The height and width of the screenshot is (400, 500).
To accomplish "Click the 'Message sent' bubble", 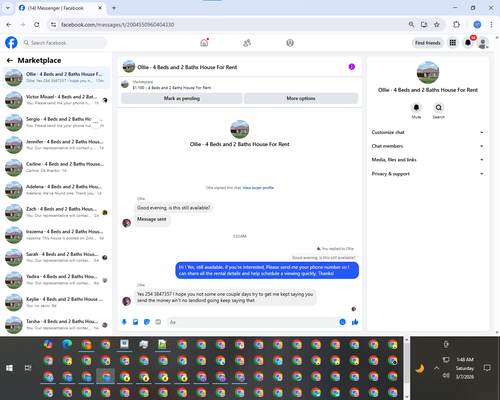I will coord(152,219).
